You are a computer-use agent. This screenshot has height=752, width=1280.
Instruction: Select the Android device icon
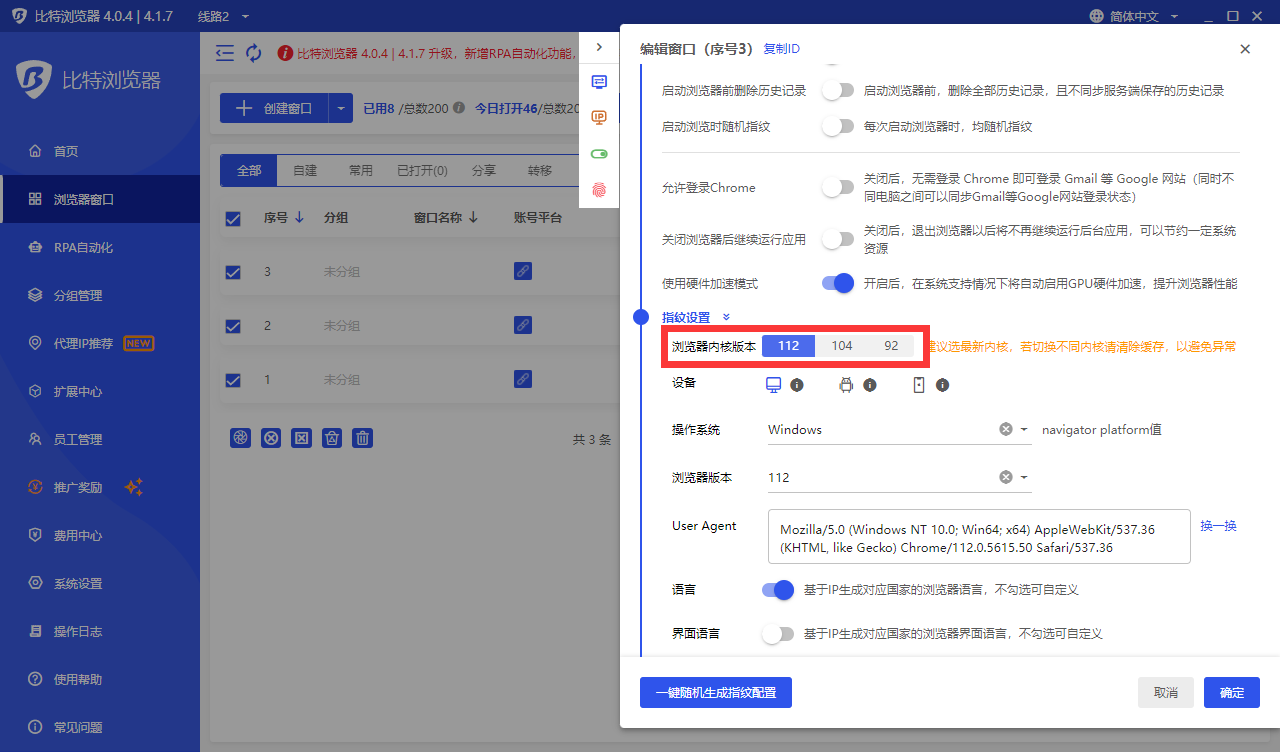[846, 384]
